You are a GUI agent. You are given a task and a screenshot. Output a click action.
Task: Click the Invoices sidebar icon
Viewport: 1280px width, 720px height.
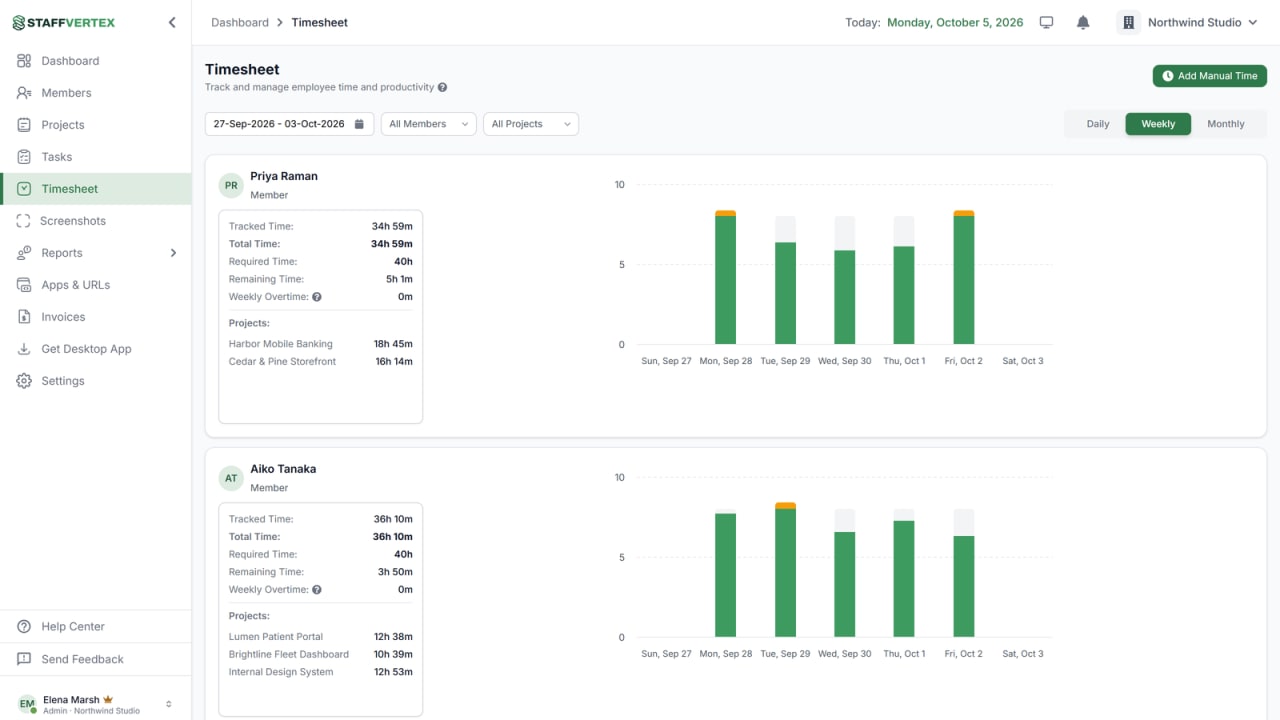[x=24, y=317]
